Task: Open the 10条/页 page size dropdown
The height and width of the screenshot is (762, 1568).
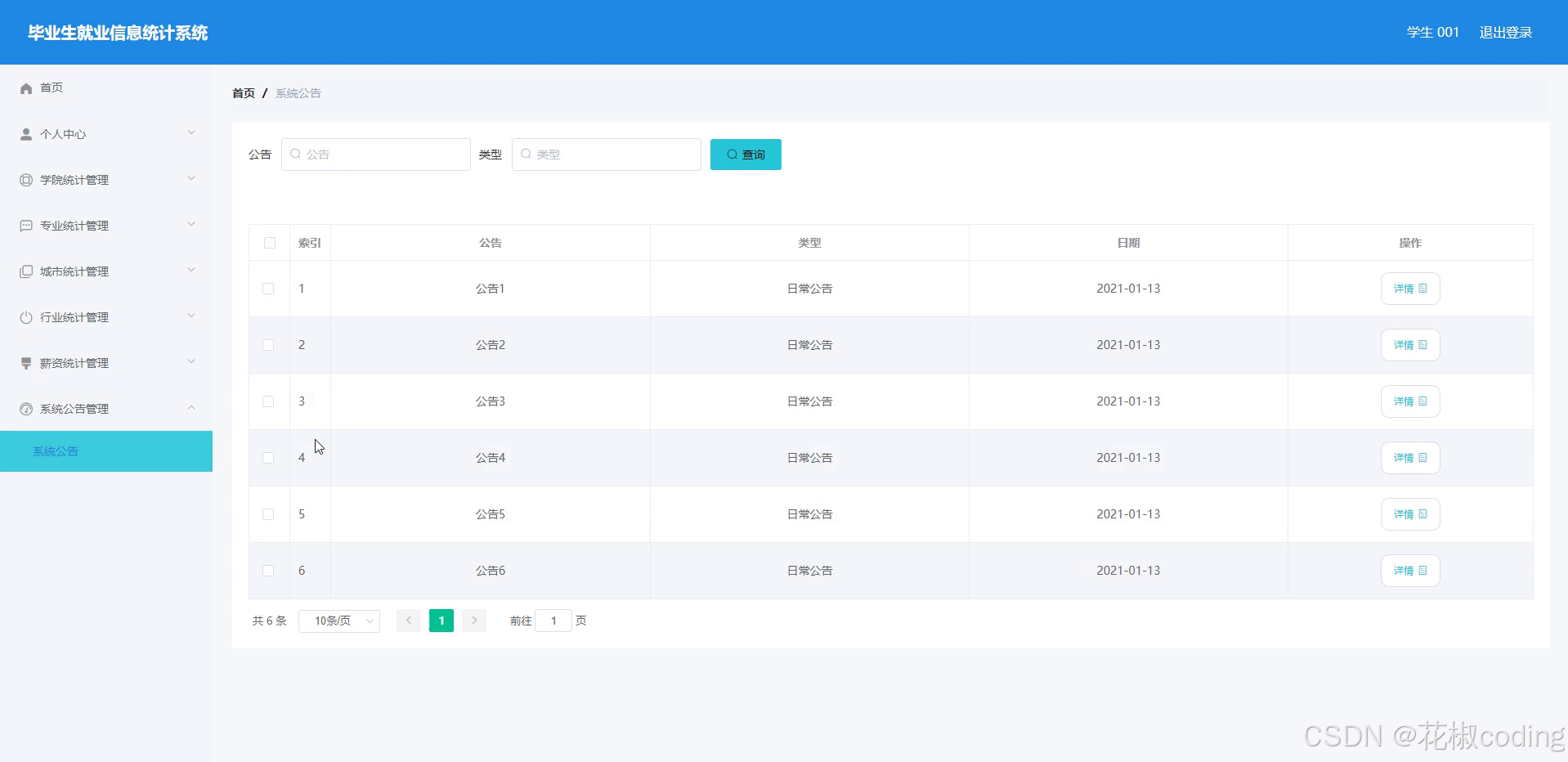Action: click(x=339, y=621)
